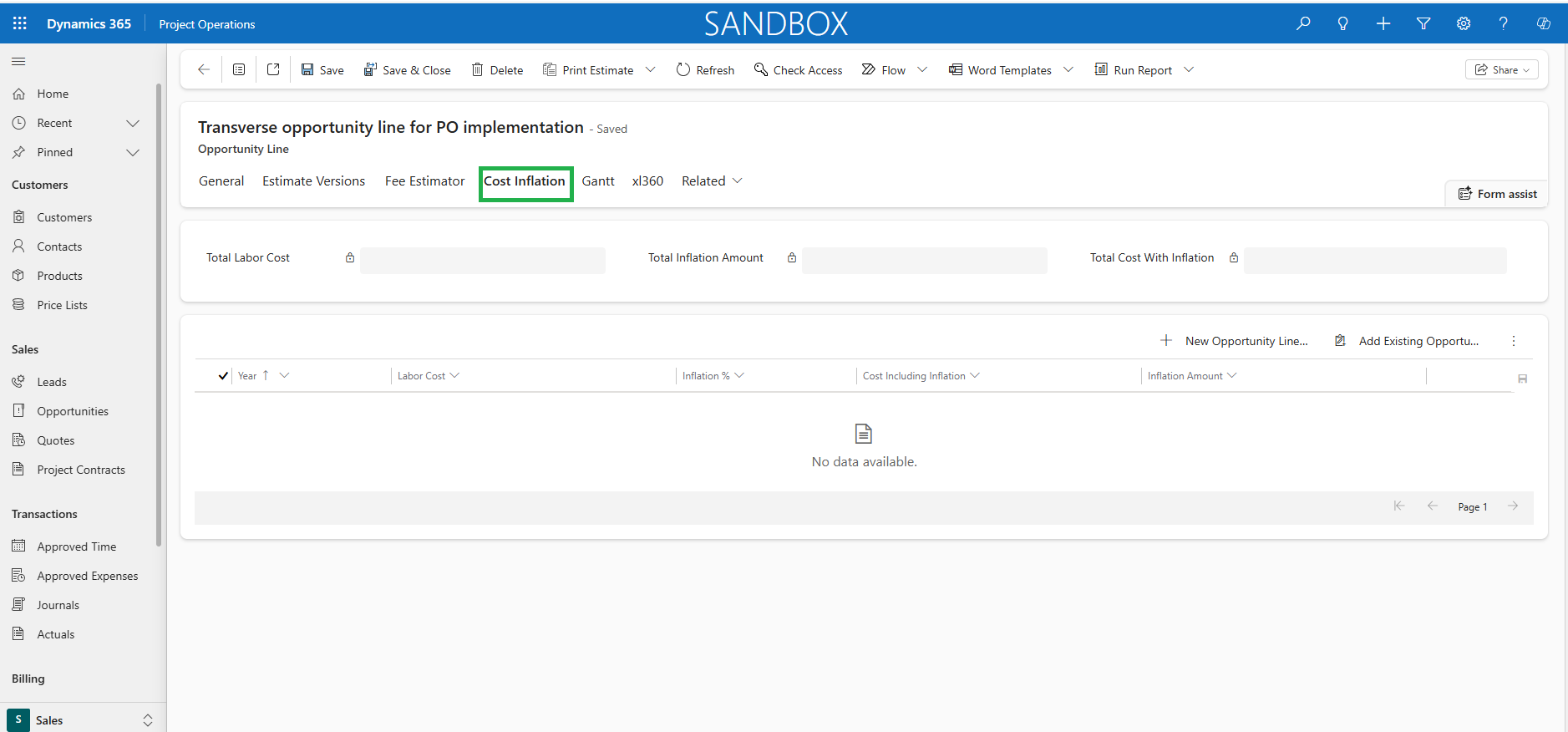Open the Labor Cost column dropdown
This screenshot has height=732, width=1568.
point(454,376)
